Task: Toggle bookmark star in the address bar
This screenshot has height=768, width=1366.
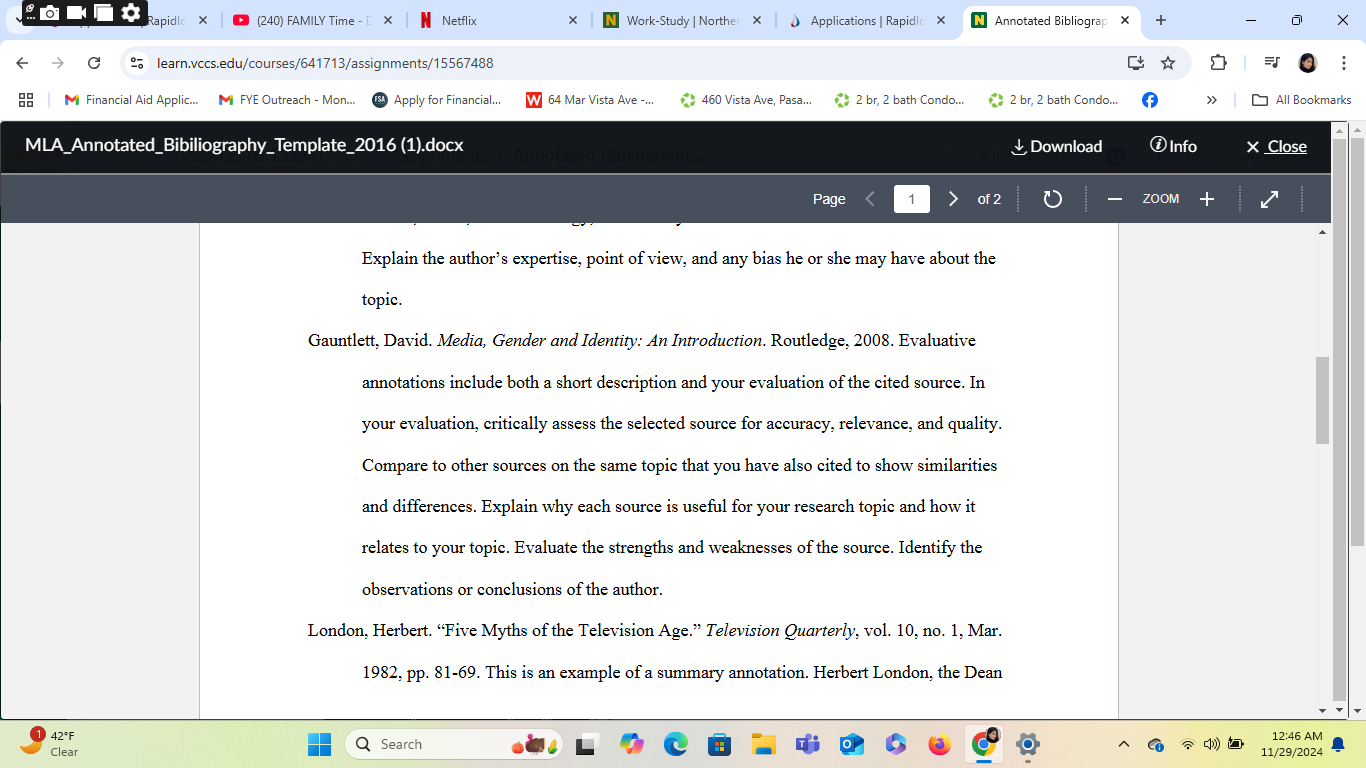Action: point(1169,62)
